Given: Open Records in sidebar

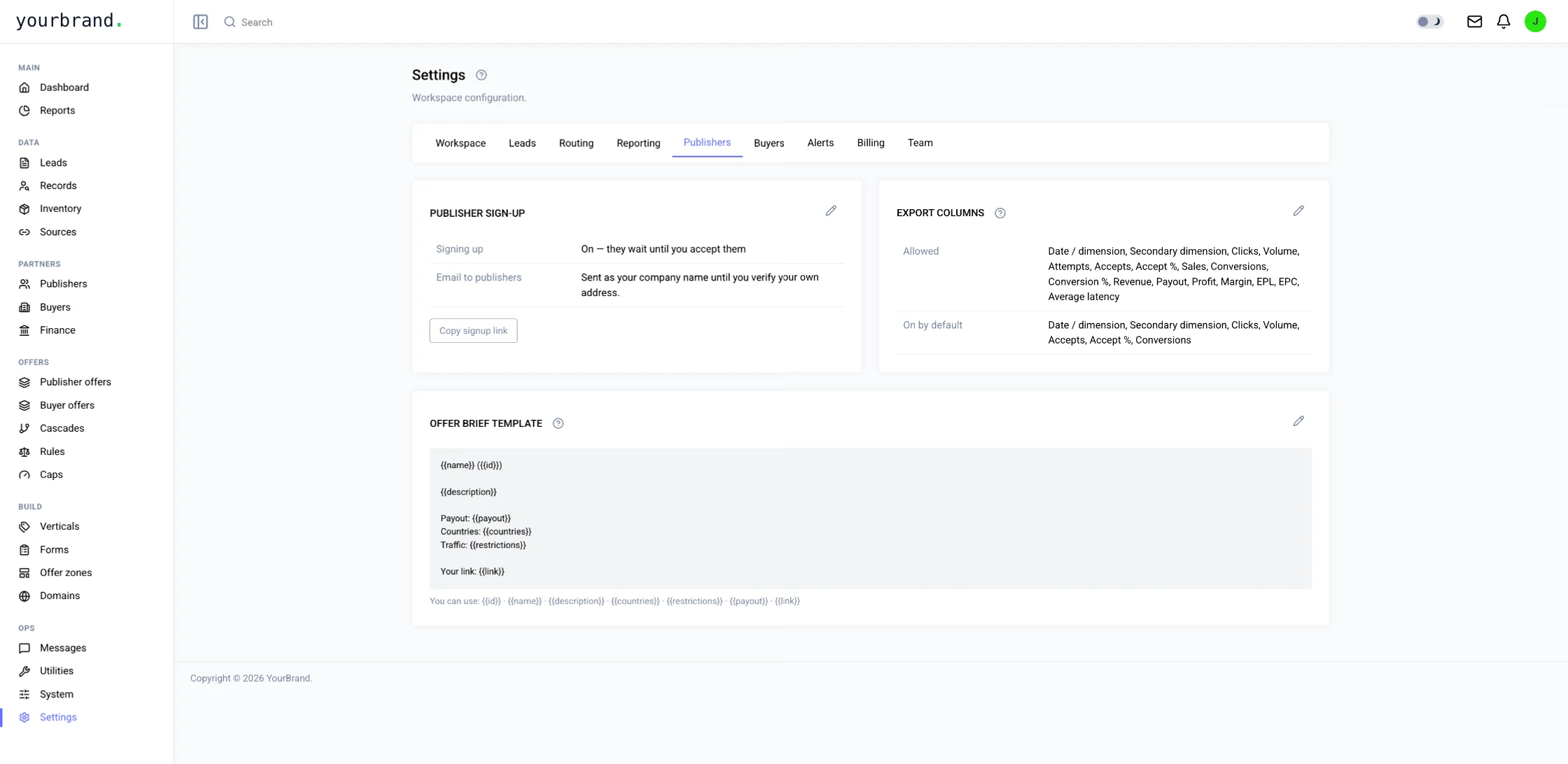Looking at the screenshot, I should (x=58, y=185).
